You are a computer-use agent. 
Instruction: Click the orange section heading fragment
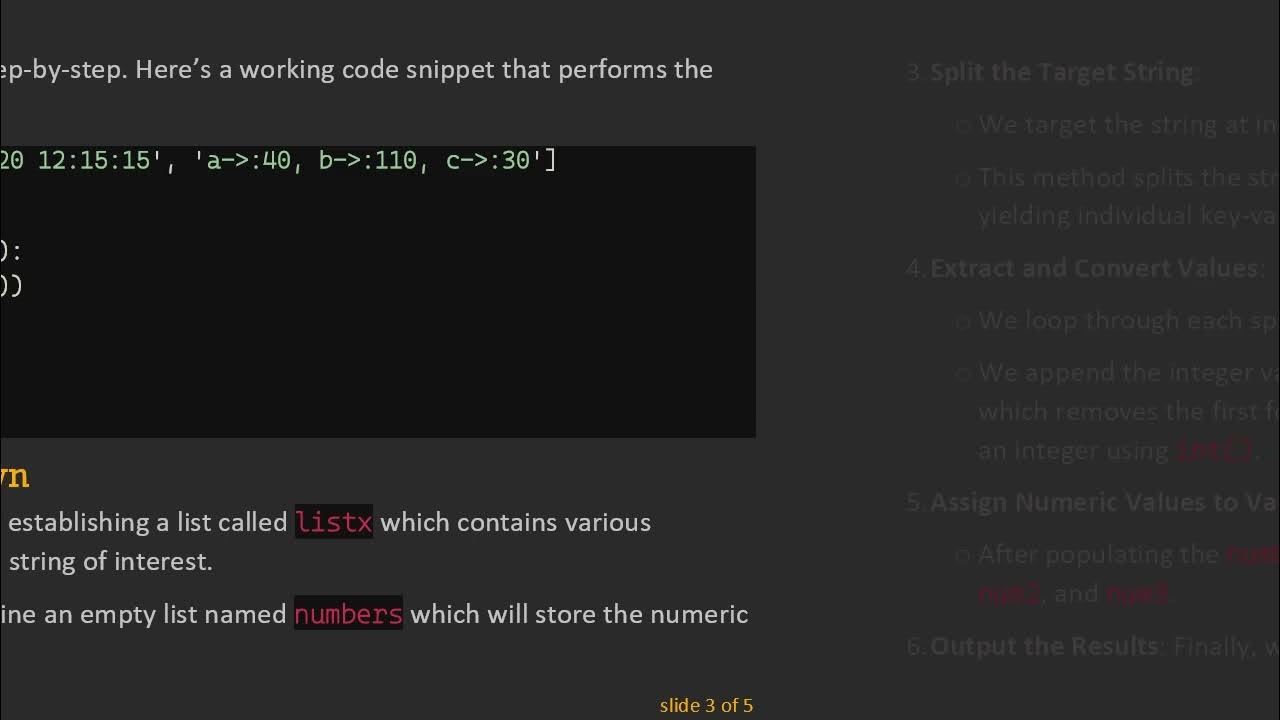(x=14, y=476)
